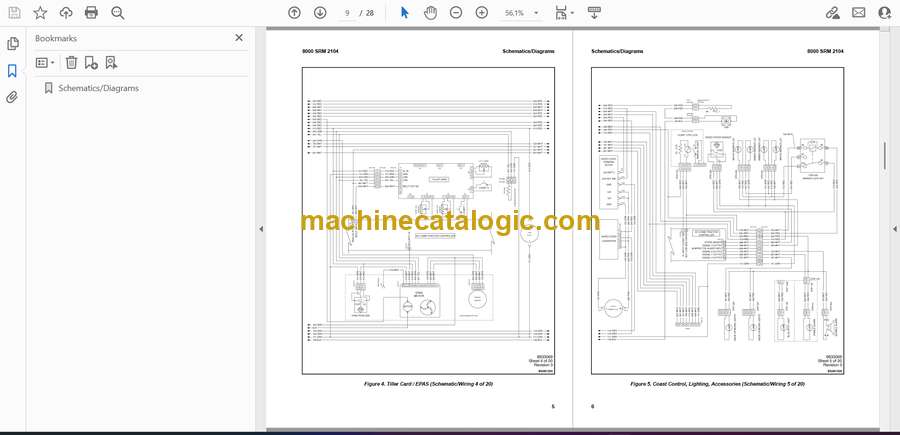Screen dimensions: 900x435
Task: Zoom in with the plus button
Action: point(482,13)
